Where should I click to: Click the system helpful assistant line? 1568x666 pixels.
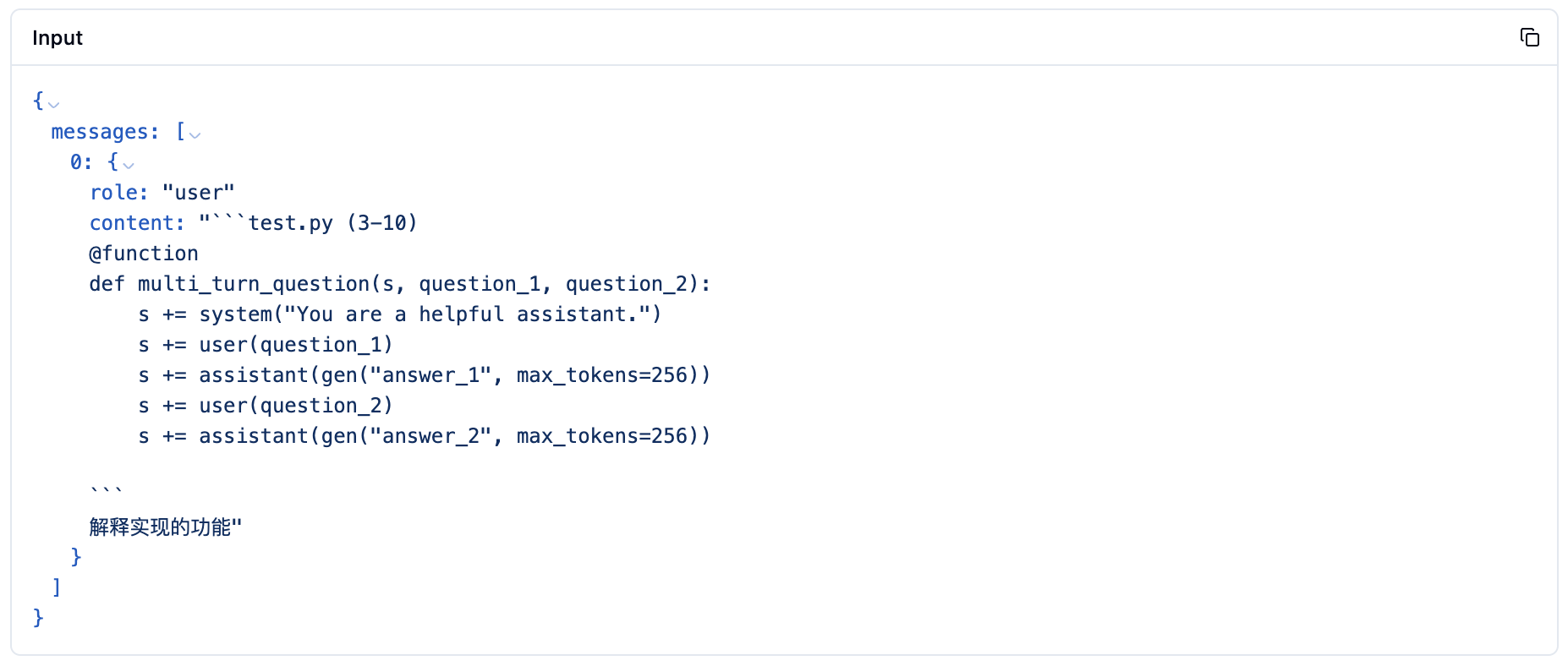399,314
